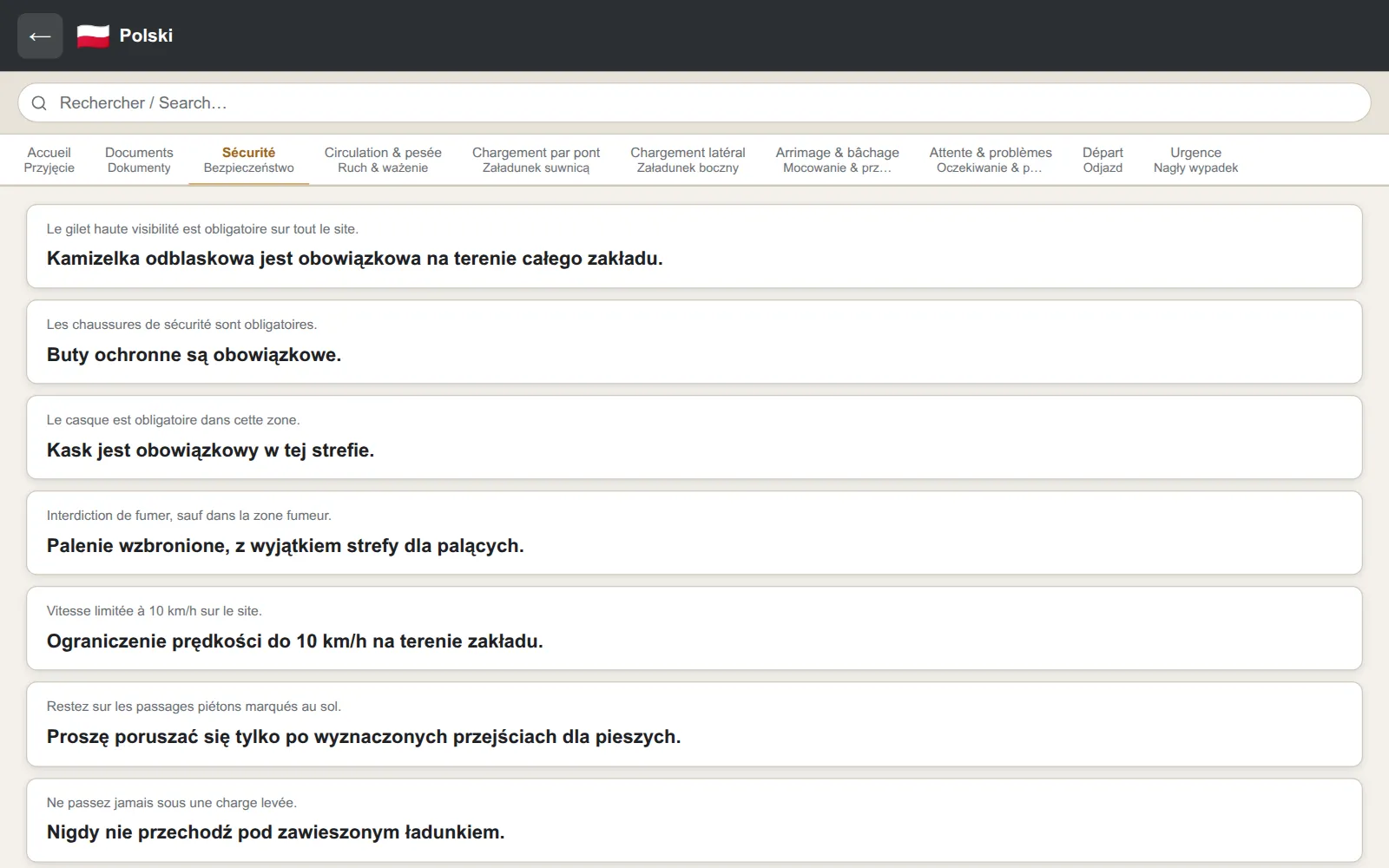This screenshot has height=868, width=1389.
Task: Click the Polski language title
Action: tap(146, 36)
